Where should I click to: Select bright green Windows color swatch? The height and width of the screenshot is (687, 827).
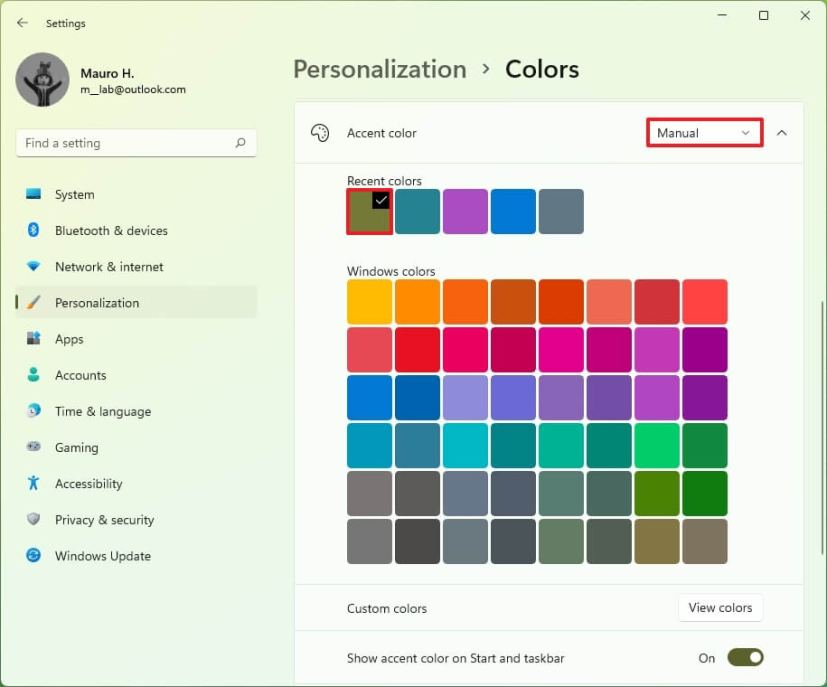657,446
